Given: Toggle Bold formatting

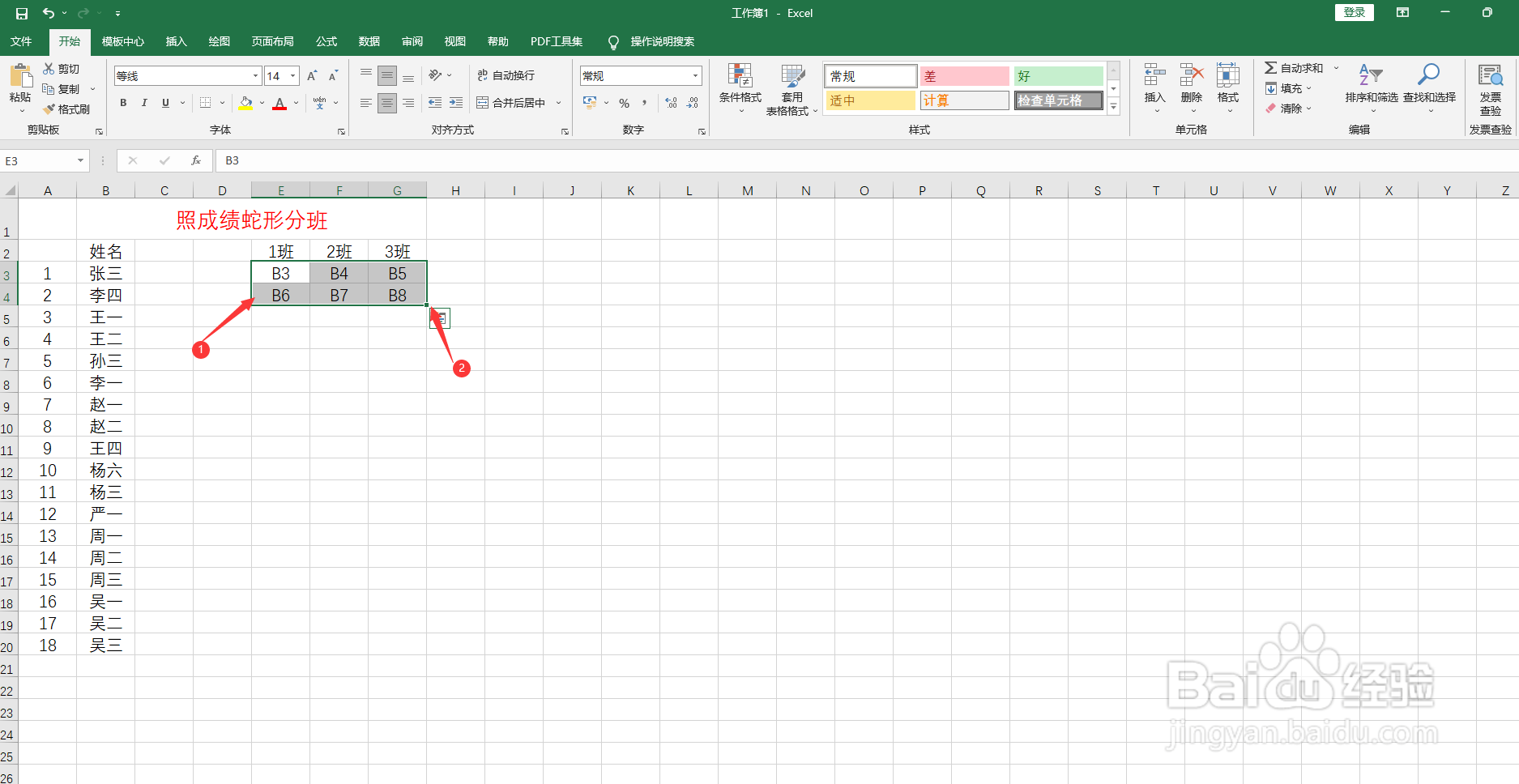Looking at the screenshot, I should [x=123, y=103].
